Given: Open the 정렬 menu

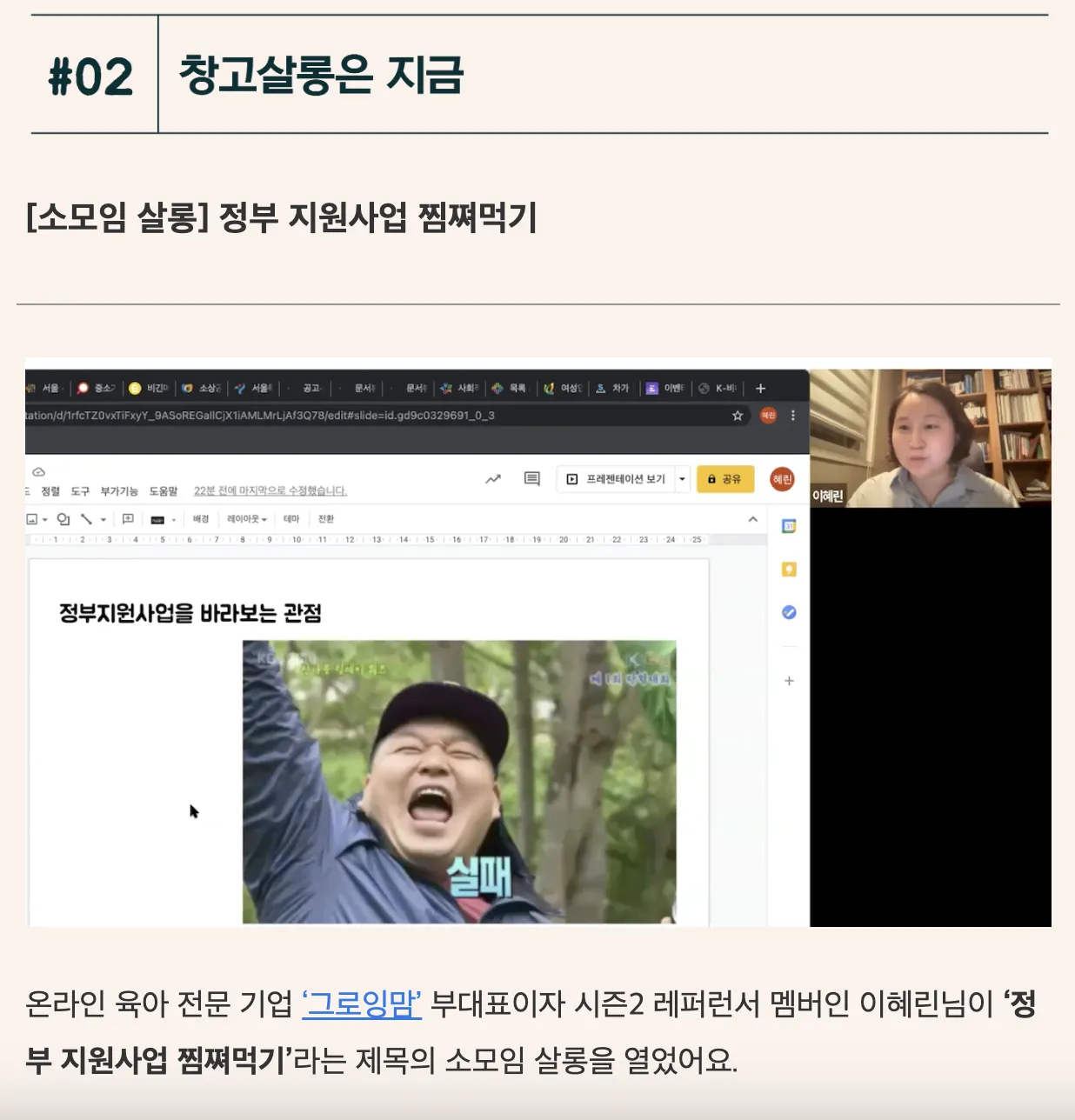Looking at the screenshot, I should (50, 491).
